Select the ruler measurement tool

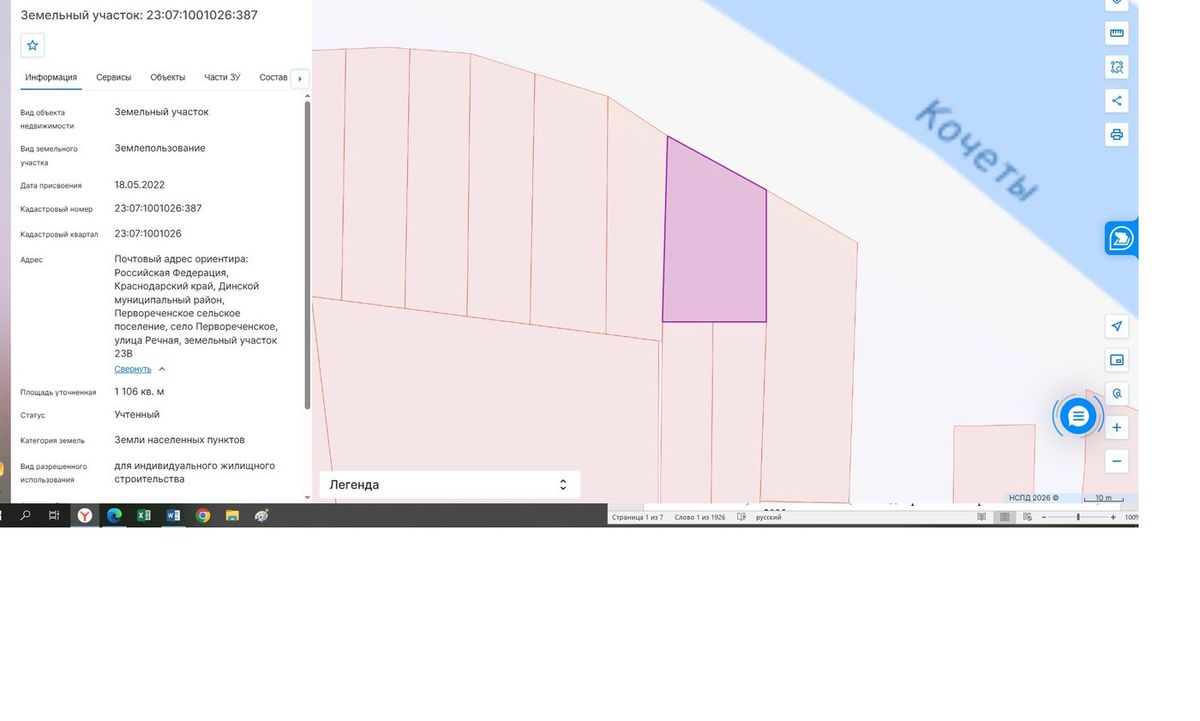pyautogui.click(x=1117, y=33)
